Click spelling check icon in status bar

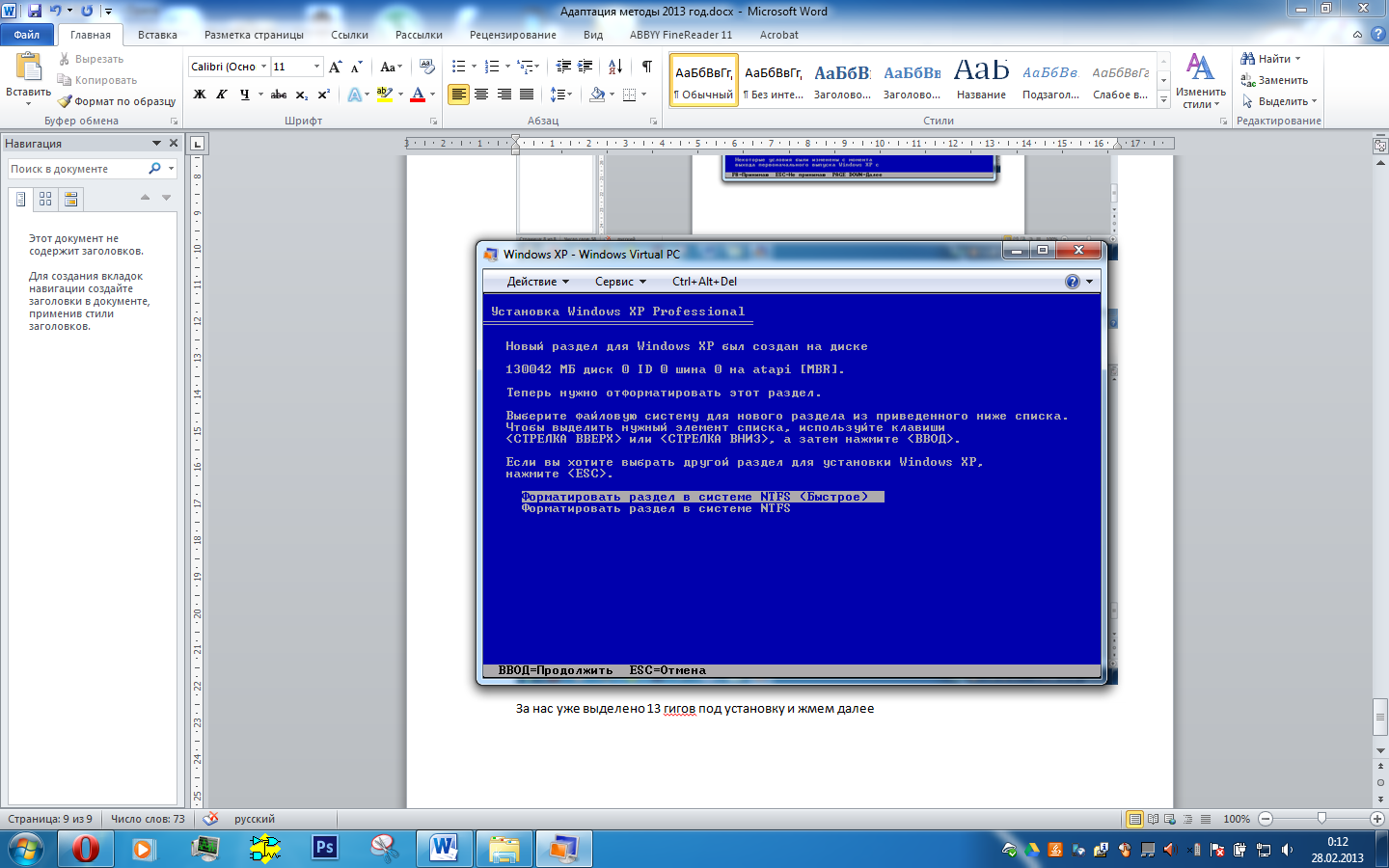click(211, 819)
